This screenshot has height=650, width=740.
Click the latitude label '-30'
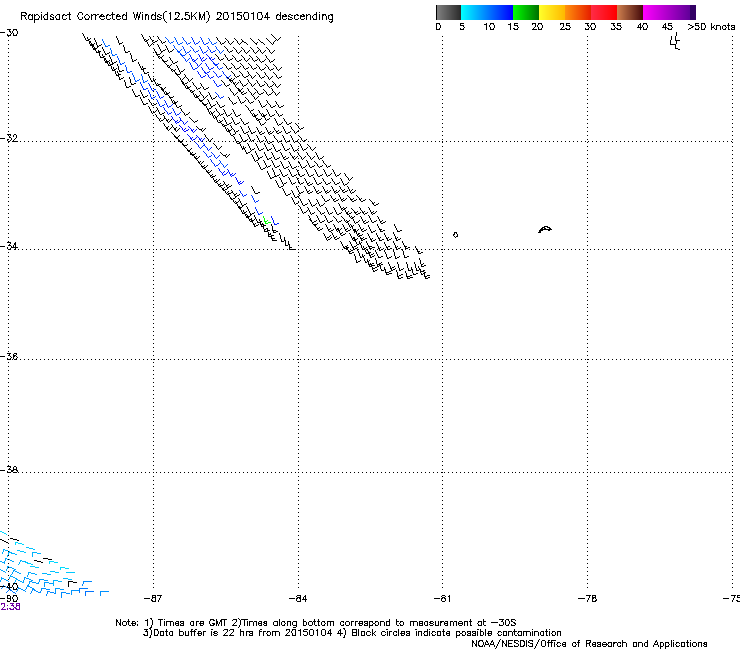[x=9, y=33]
